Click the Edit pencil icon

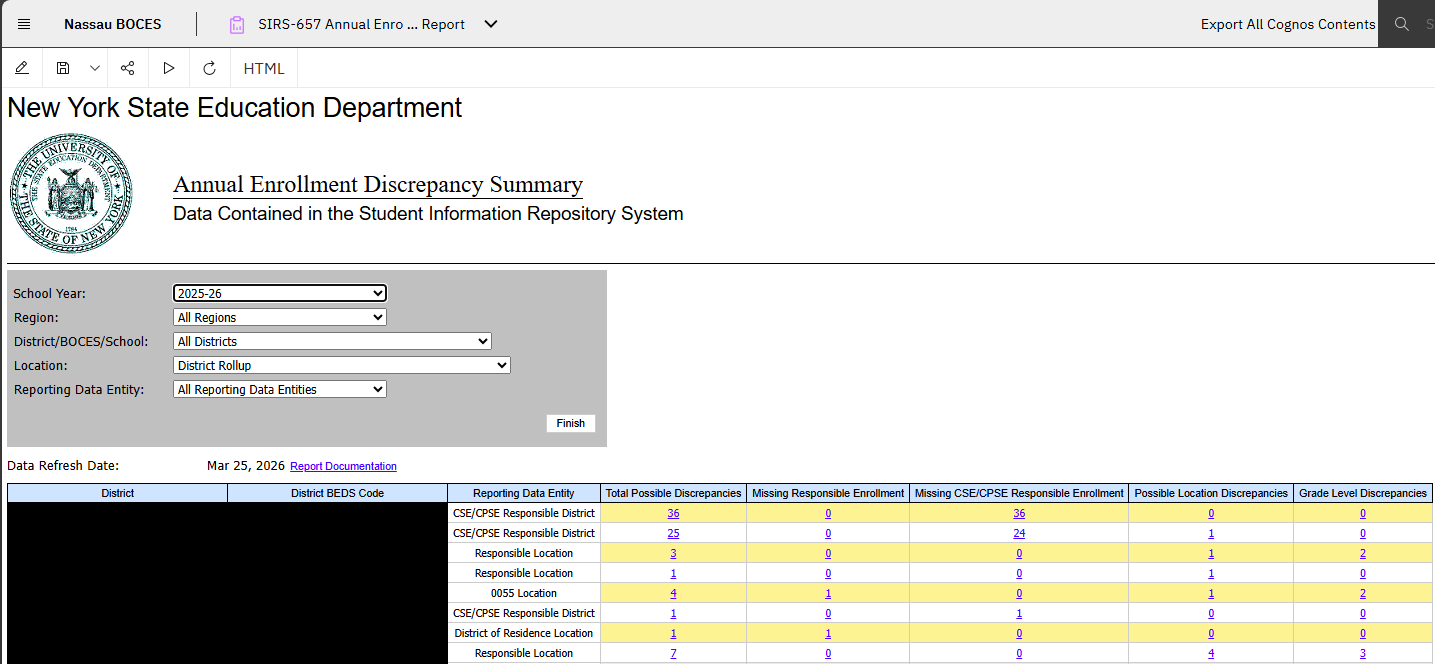[x=22, y=68]
